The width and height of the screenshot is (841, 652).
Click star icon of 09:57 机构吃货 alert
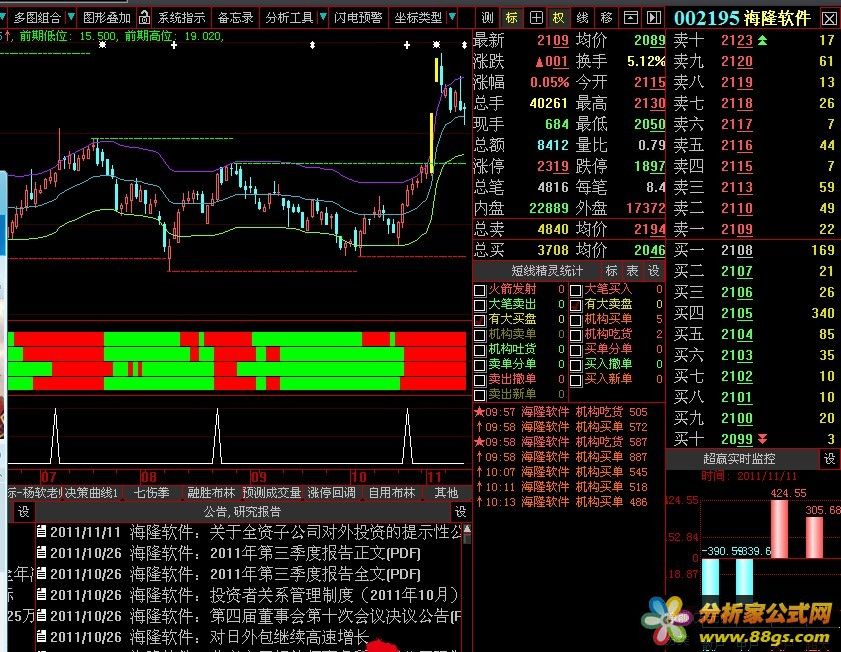(479, 411)
